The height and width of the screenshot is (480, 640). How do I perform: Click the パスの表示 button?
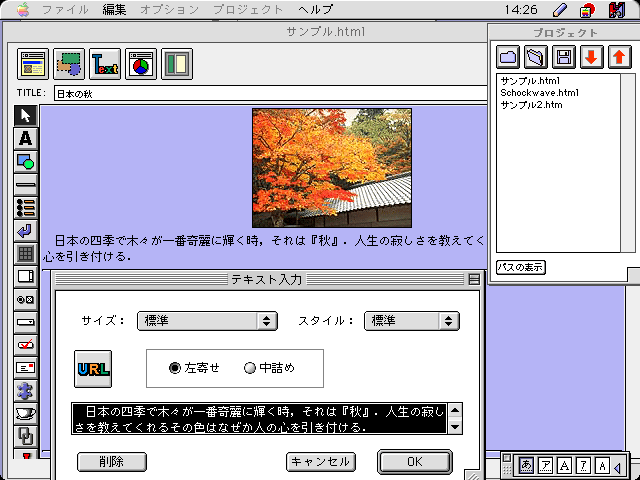click(521, 267)
